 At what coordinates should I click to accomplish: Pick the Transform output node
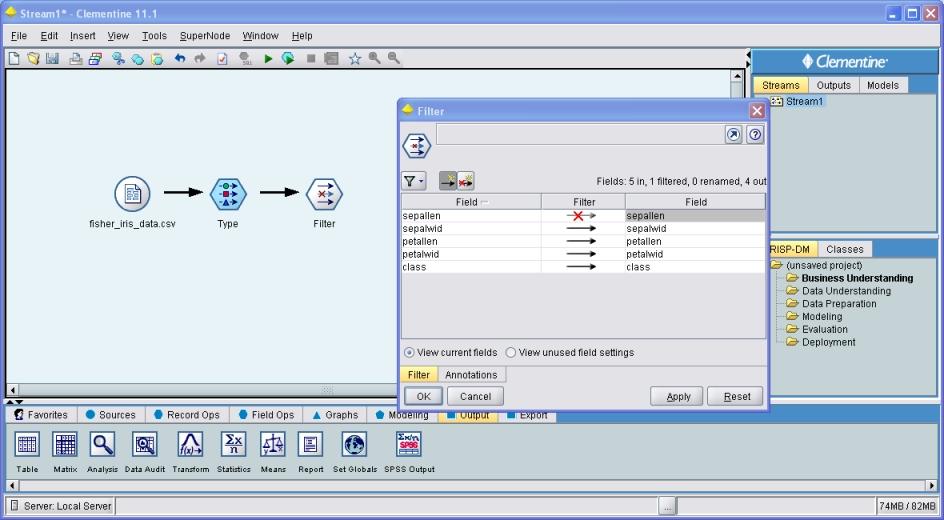pyautogui.click(x=190, y=445)
